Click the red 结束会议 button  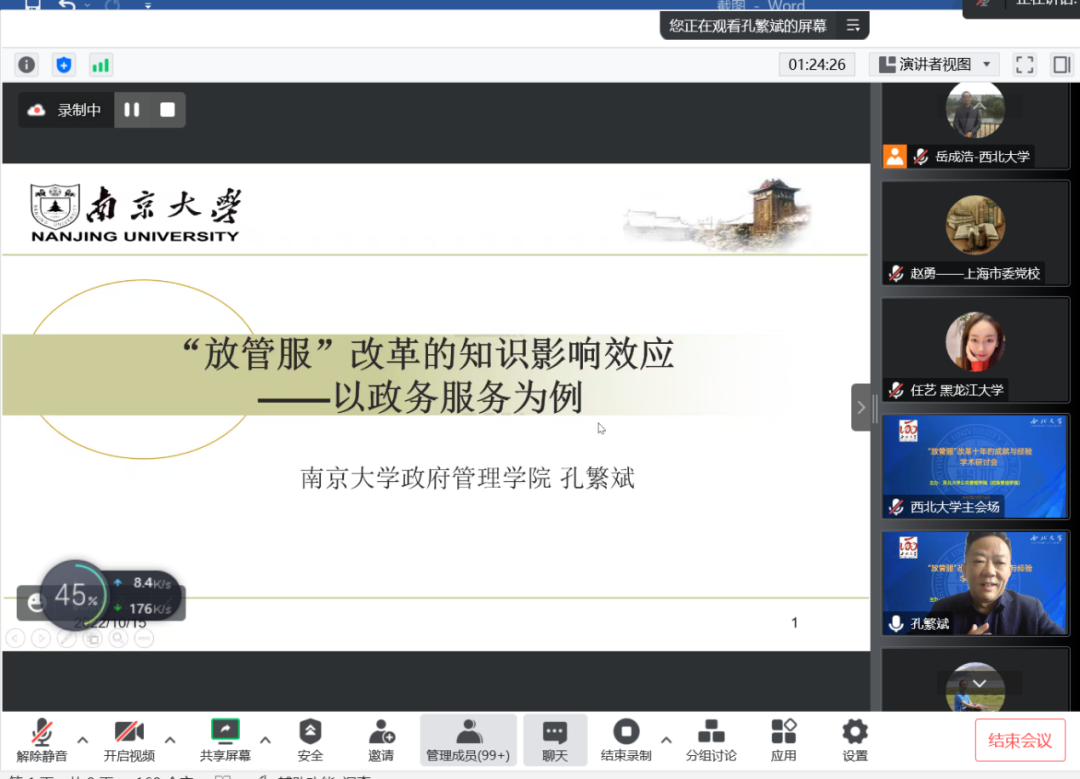[x=1020, y=740]
